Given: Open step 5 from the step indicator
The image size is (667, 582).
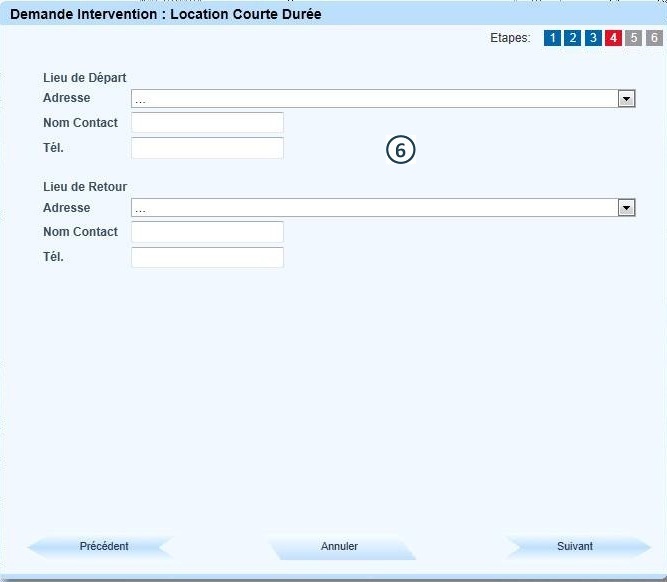Looking at the screenshot, I should click(x=634, y=39).
